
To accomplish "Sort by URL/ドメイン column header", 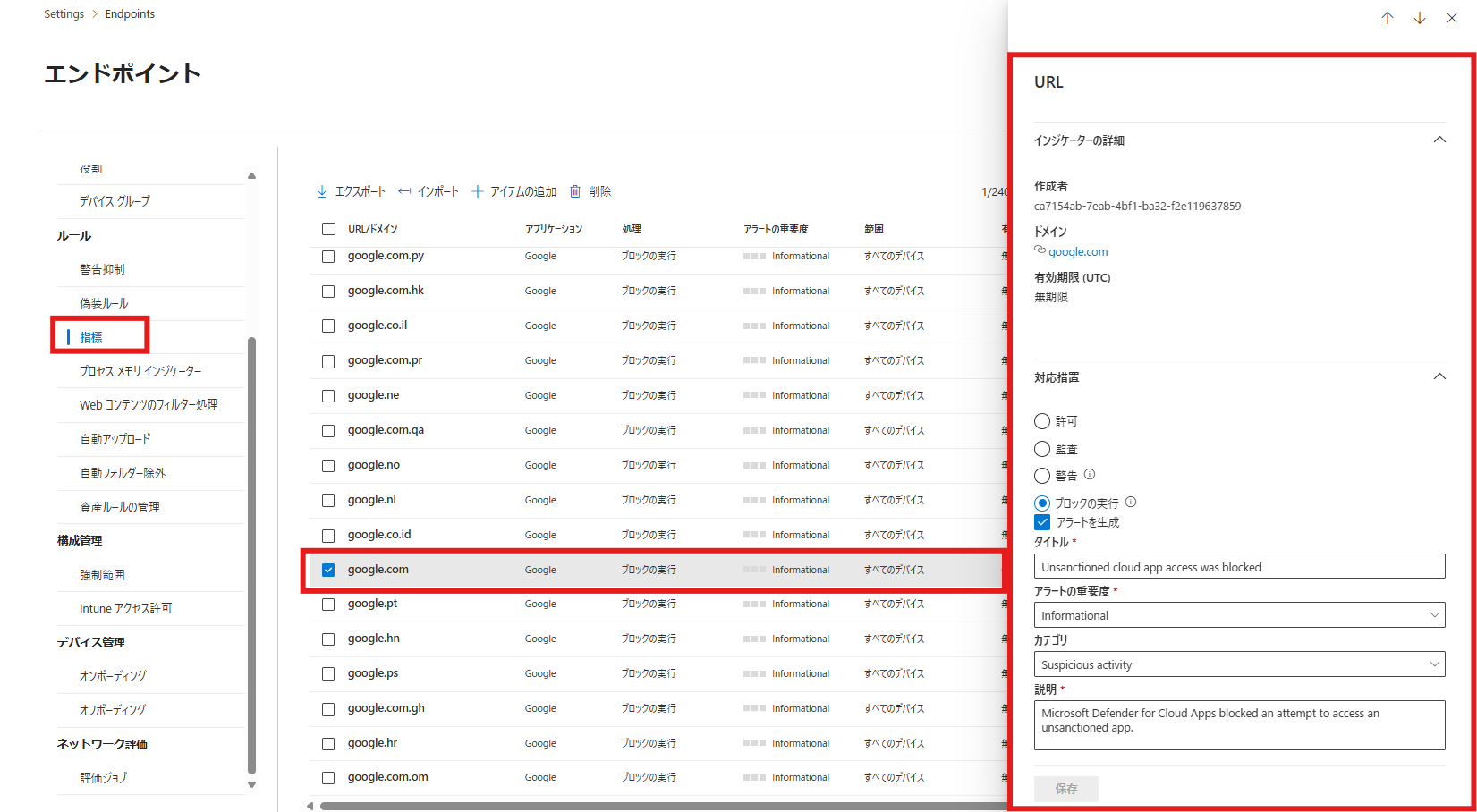I will (x=373, y=229).
